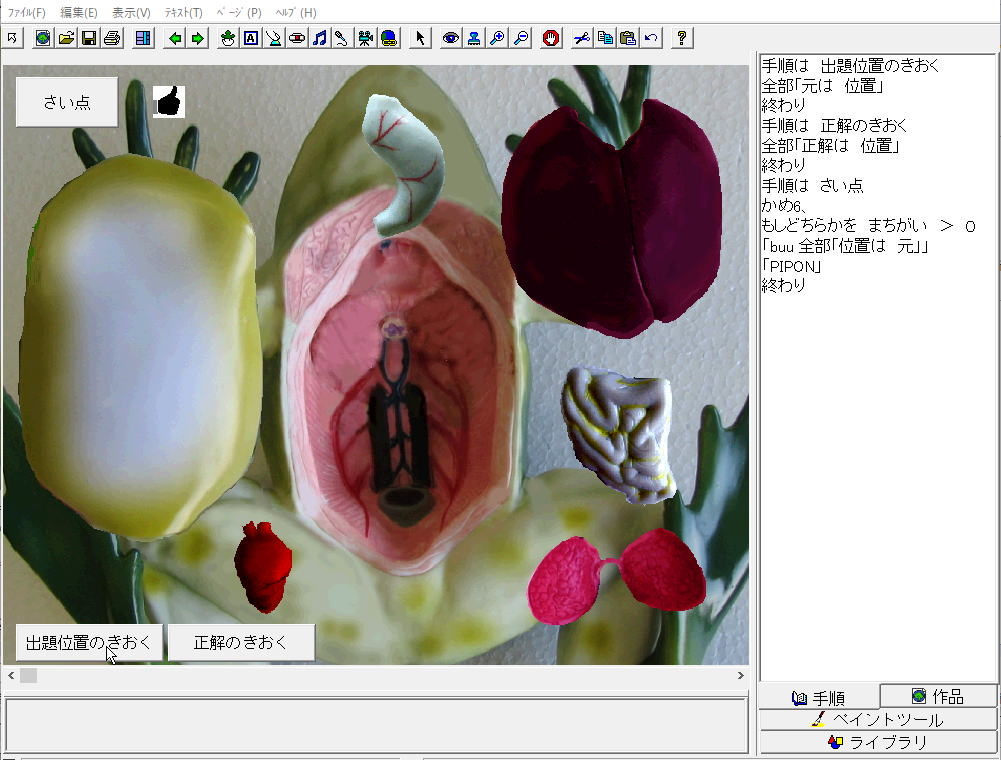Go to next page with green right arrow
The image size is (1001, 760).
click(x=197, y=38)
